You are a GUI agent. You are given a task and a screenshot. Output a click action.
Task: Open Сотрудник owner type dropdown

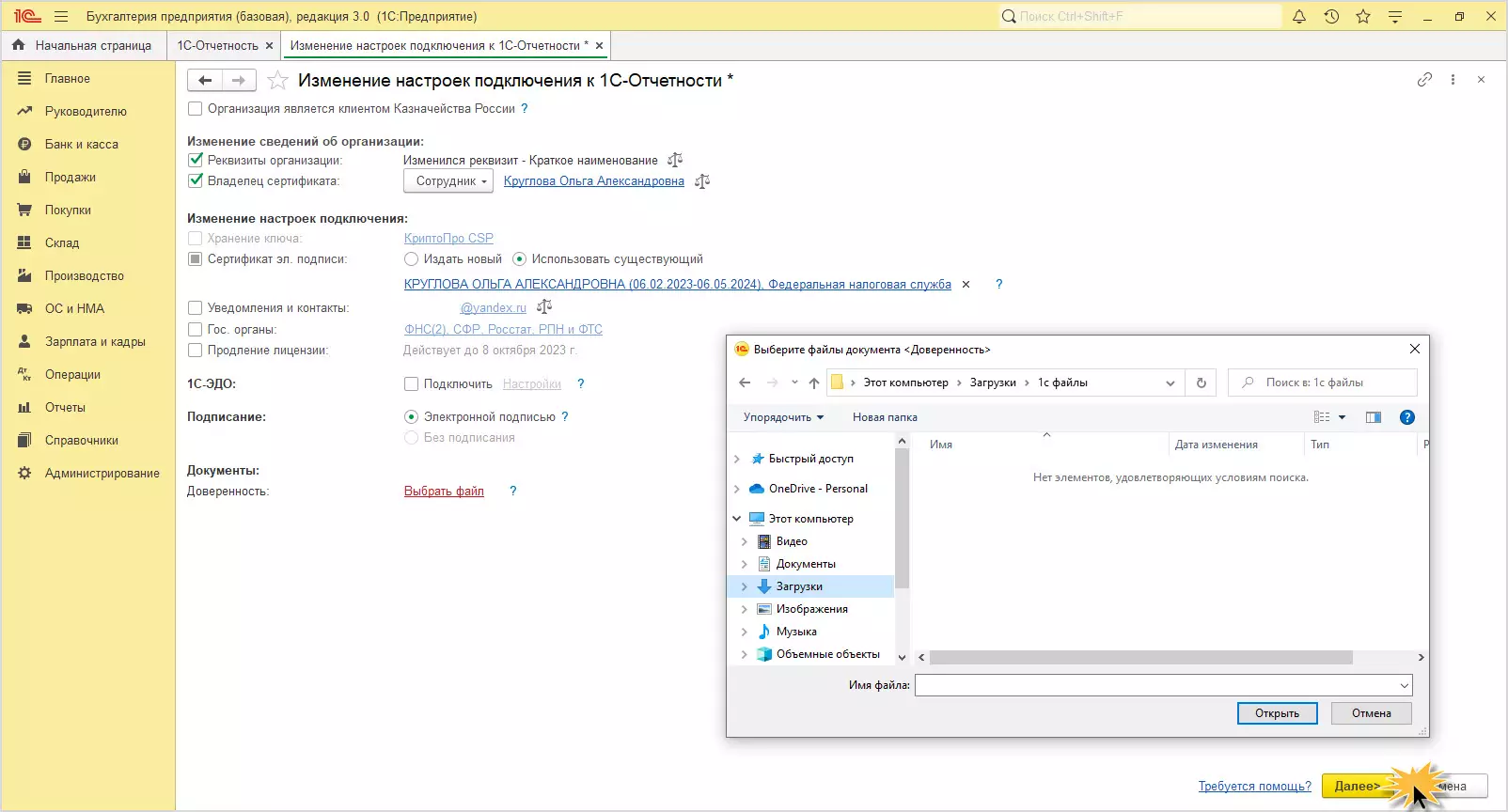448,181
